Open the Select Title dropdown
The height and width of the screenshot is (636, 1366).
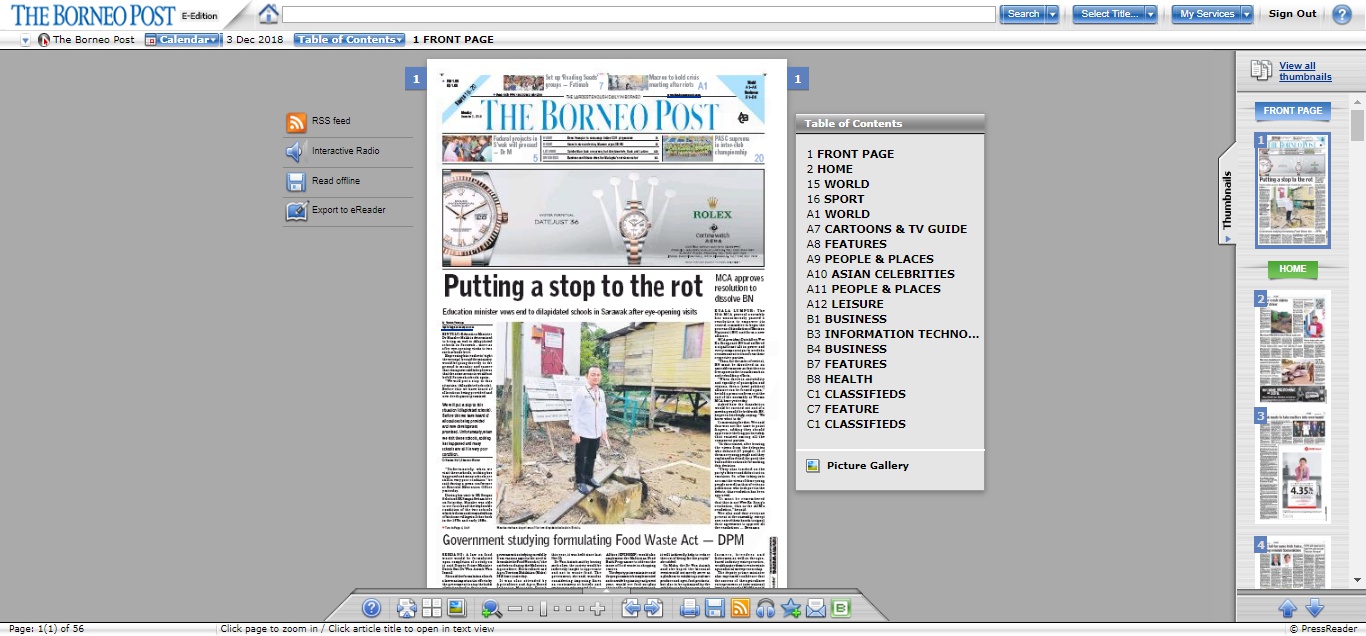[x=1112, y=14]
